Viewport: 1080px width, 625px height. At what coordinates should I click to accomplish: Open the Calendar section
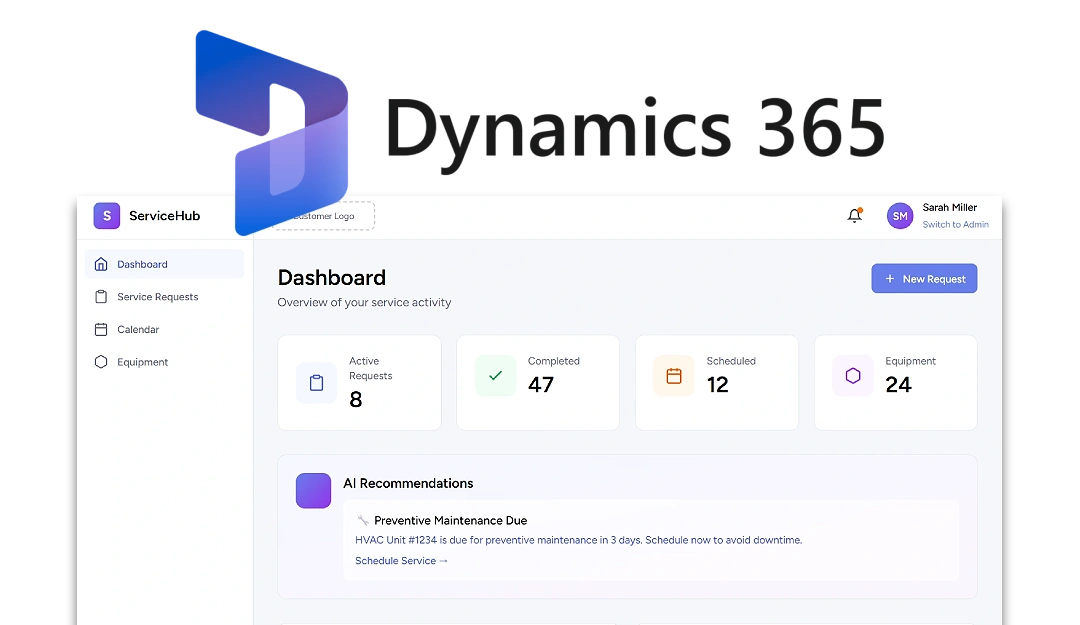(x=140, y=329)
